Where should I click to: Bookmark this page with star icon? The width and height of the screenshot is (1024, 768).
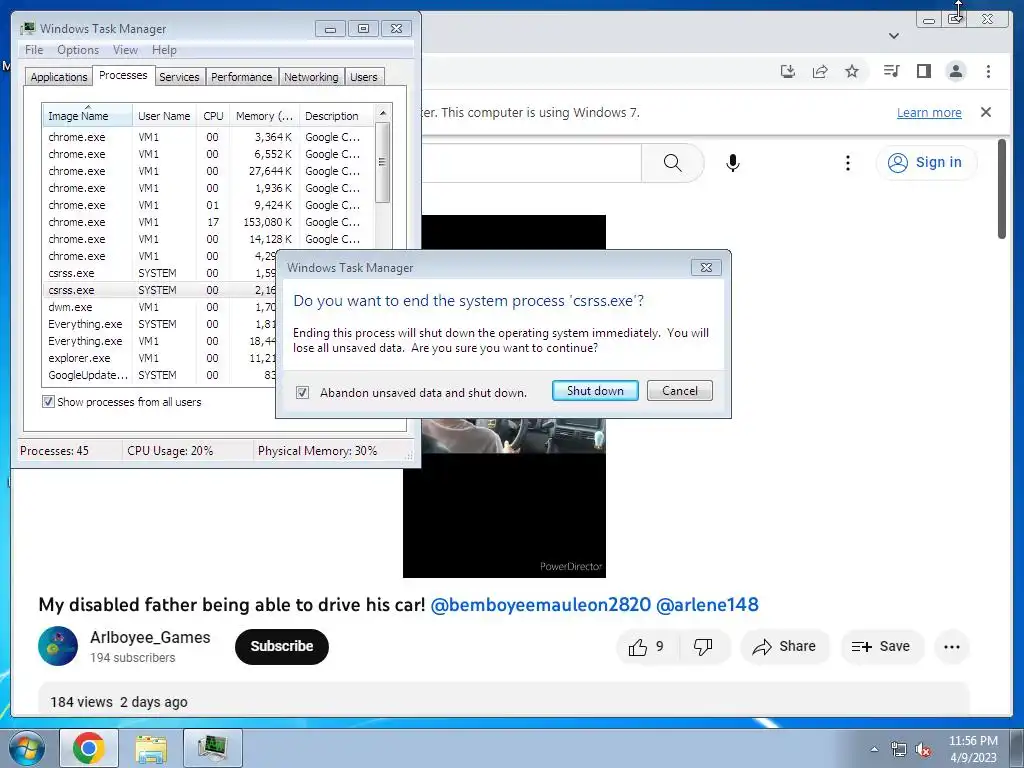click(x=852, y=71)
